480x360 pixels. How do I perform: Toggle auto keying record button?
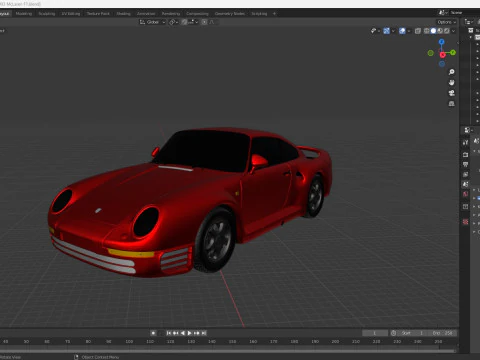[x=153, y=333]
